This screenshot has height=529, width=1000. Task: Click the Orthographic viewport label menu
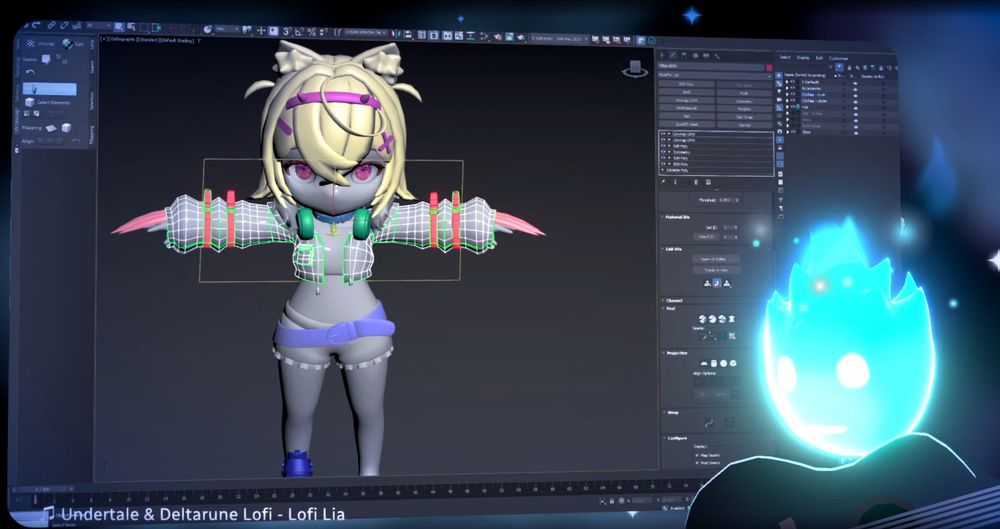coord(124,40)
